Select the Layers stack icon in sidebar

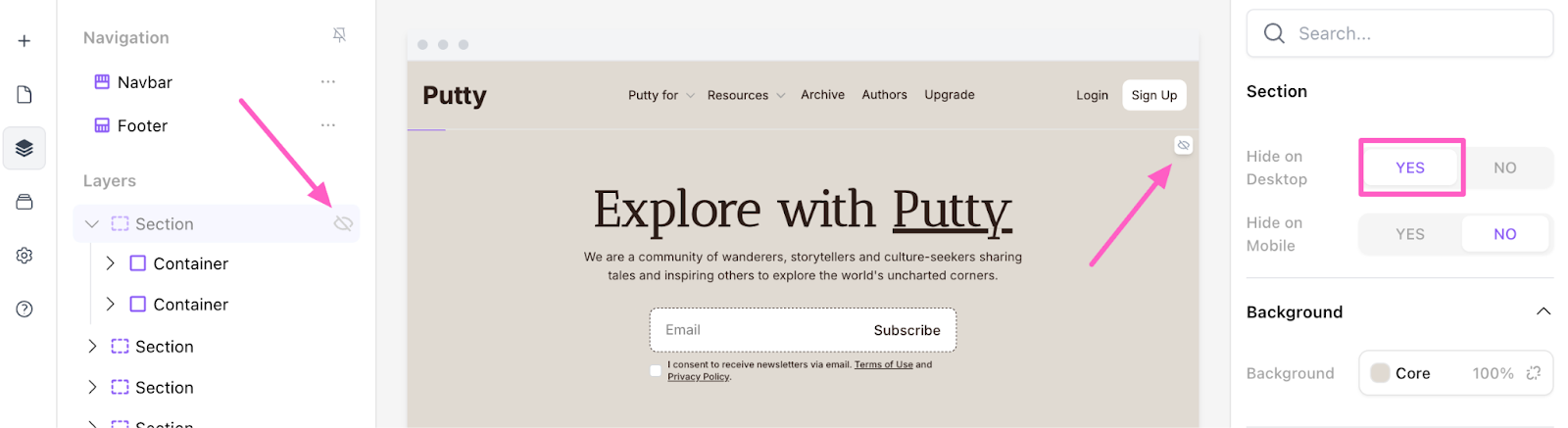(24, 148)
